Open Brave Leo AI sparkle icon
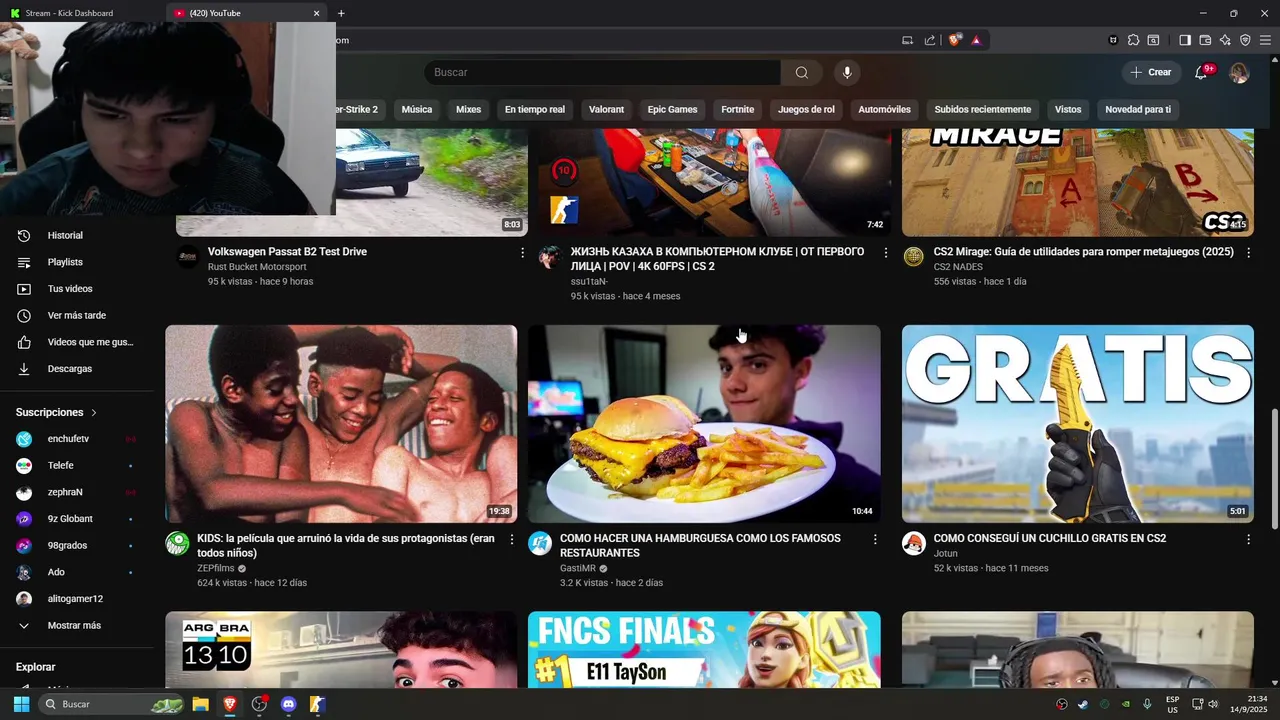Screen dimensions: 1280x720 1225,40
